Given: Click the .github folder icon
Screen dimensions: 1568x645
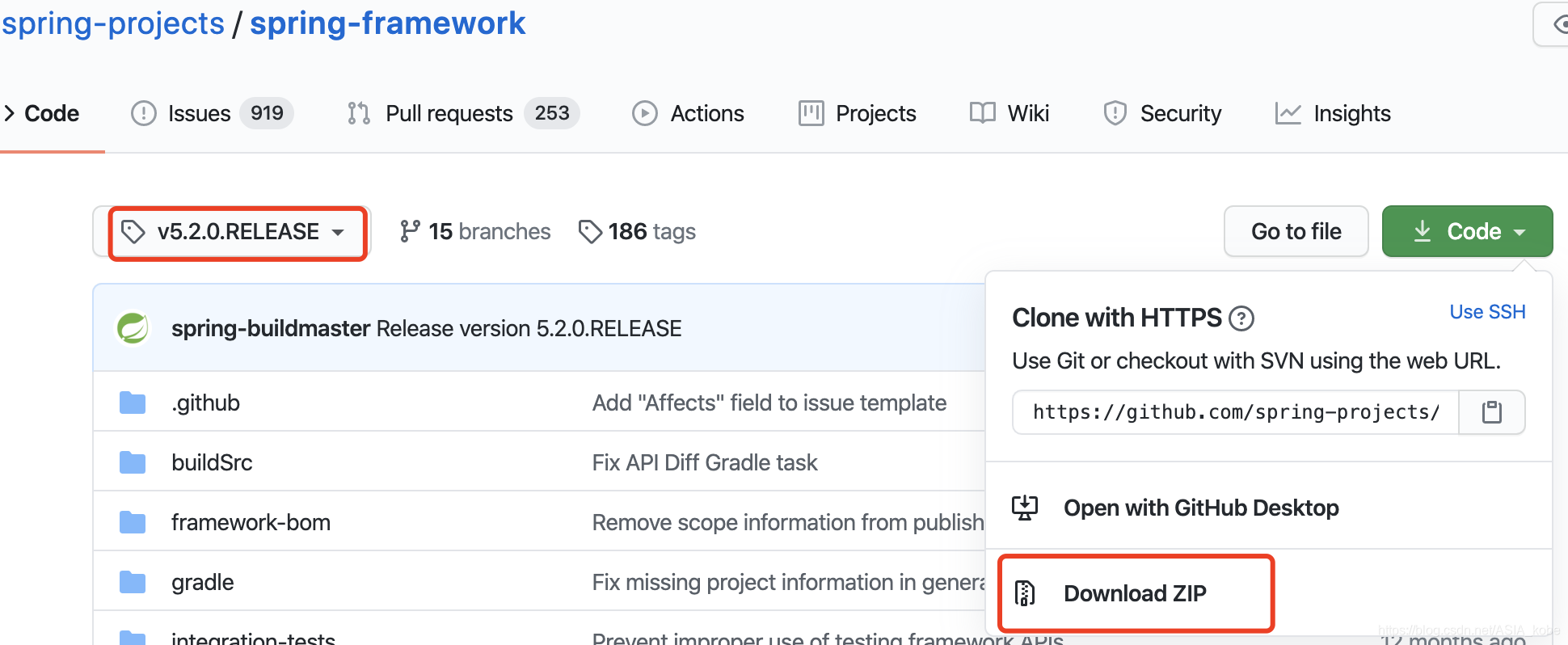Looking at the screenshot, I should [133, 403].
